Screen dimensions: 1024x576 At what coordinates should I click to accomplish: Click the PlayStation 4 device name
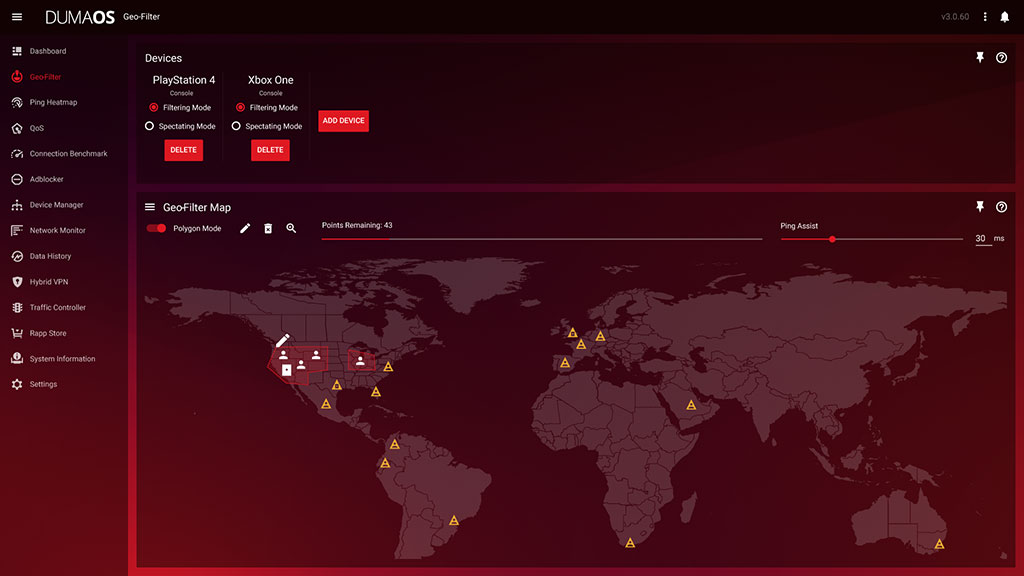pos(184,80)
